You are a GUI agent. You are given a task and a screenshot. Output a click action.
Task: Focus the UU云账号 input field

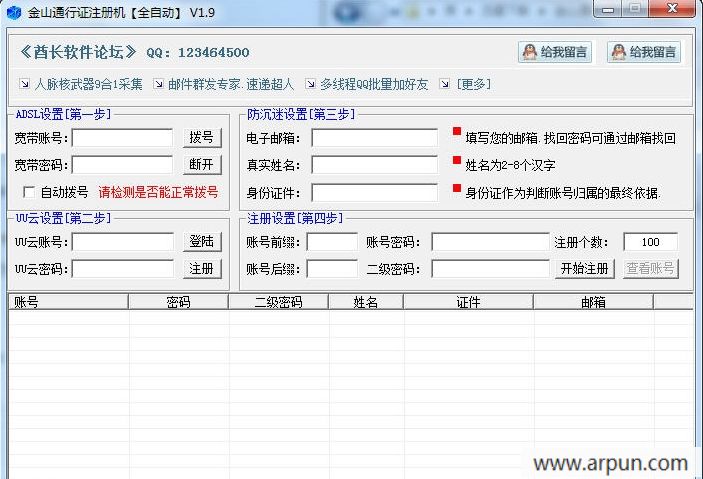point(122,242)
